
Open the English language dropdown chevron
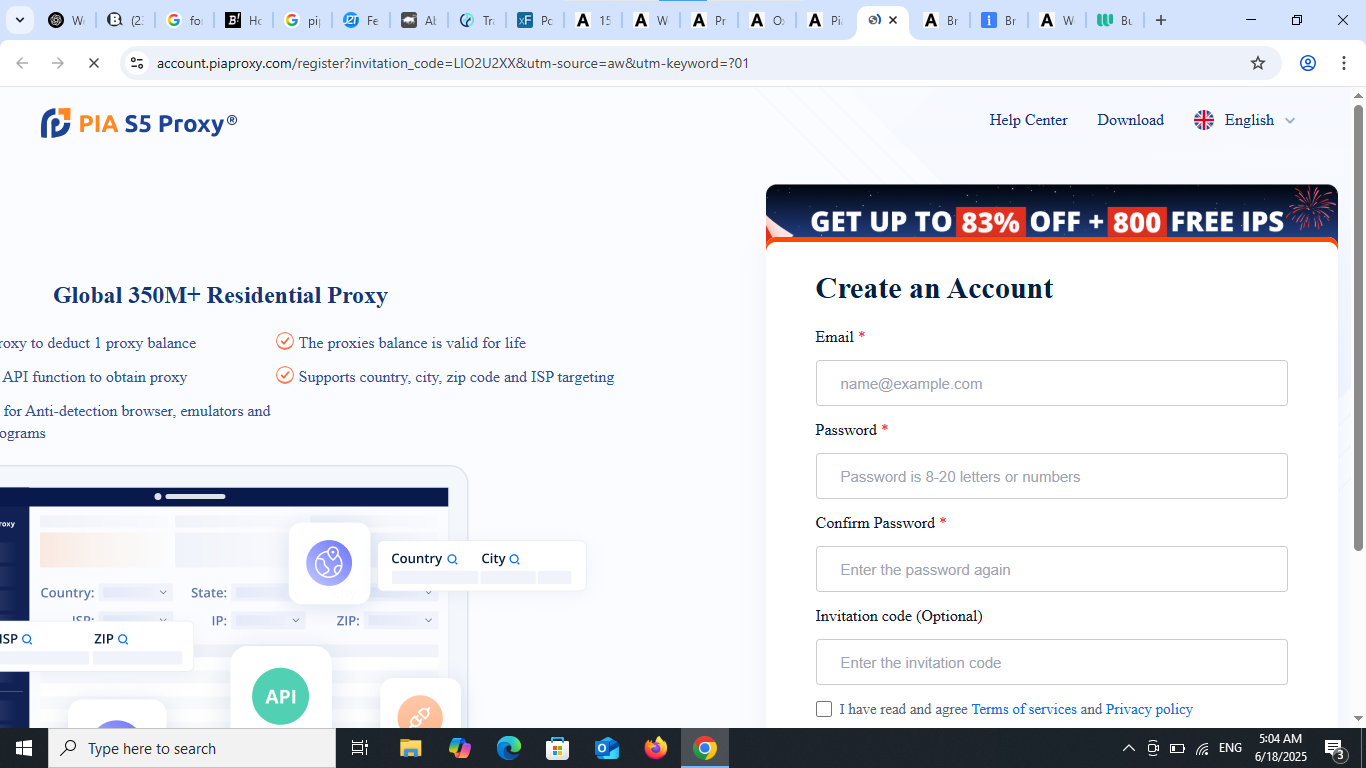1290,120
